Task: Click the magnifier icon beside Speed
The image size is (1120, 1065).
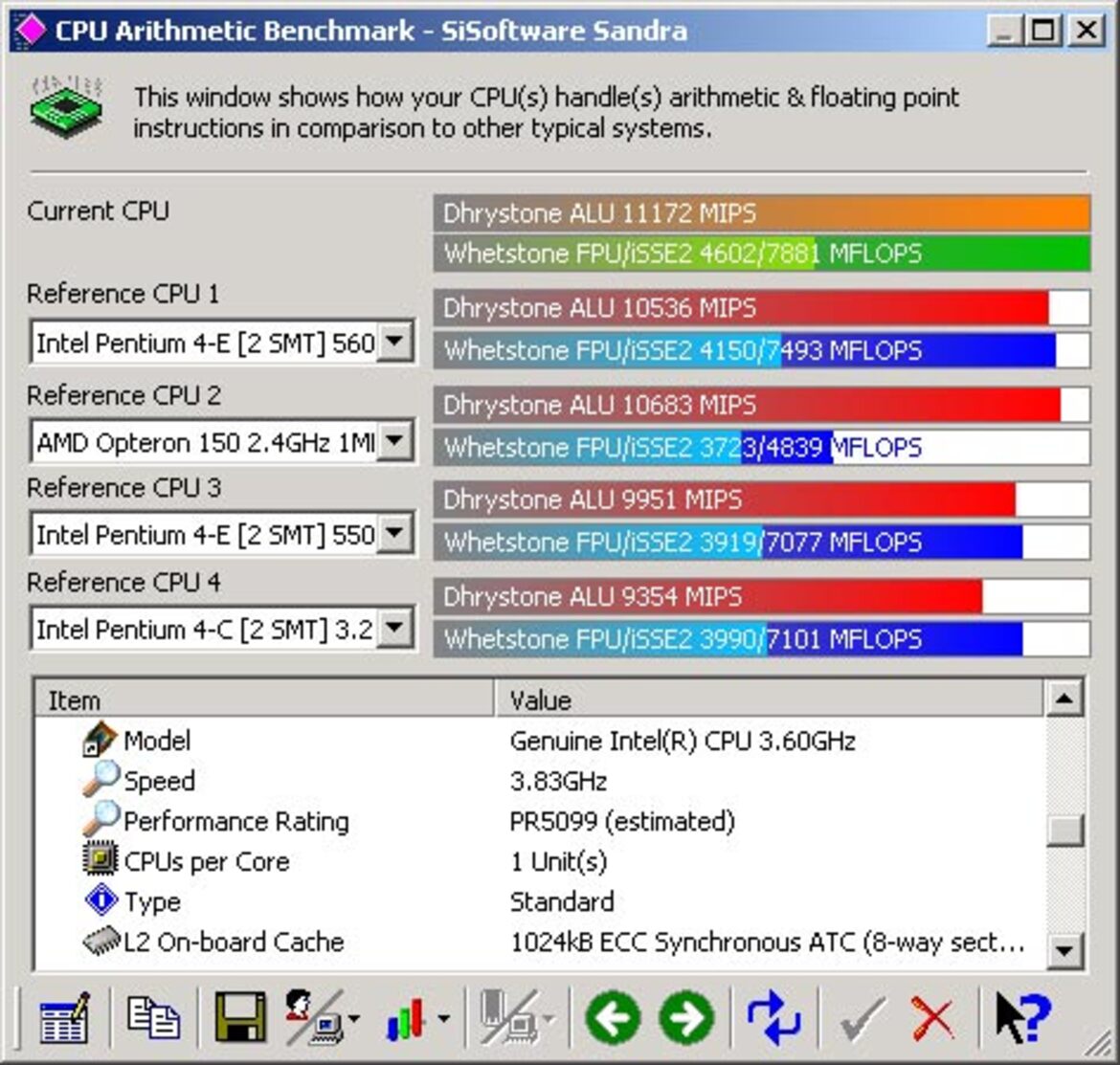Action: point(101,779)
